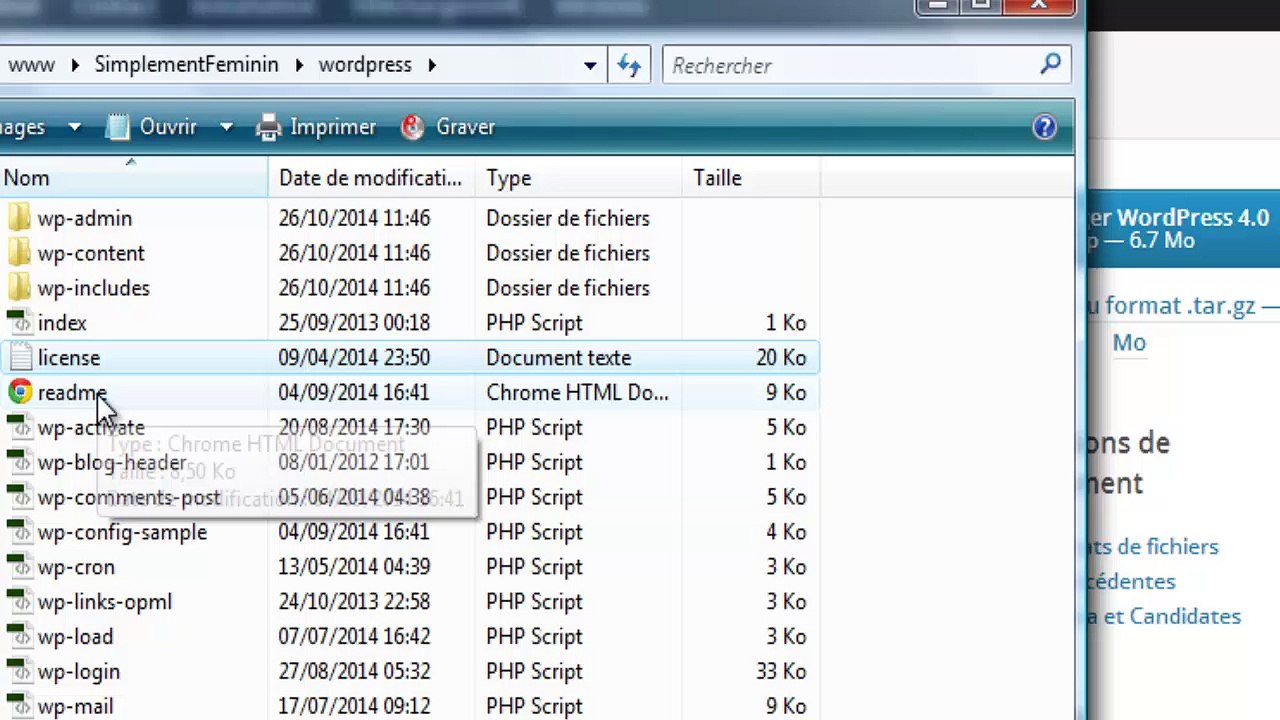Expand the arrow after wordpress breadcrumb
Viewport: 1280px width, 720px height.
click(x=432, y=65)
